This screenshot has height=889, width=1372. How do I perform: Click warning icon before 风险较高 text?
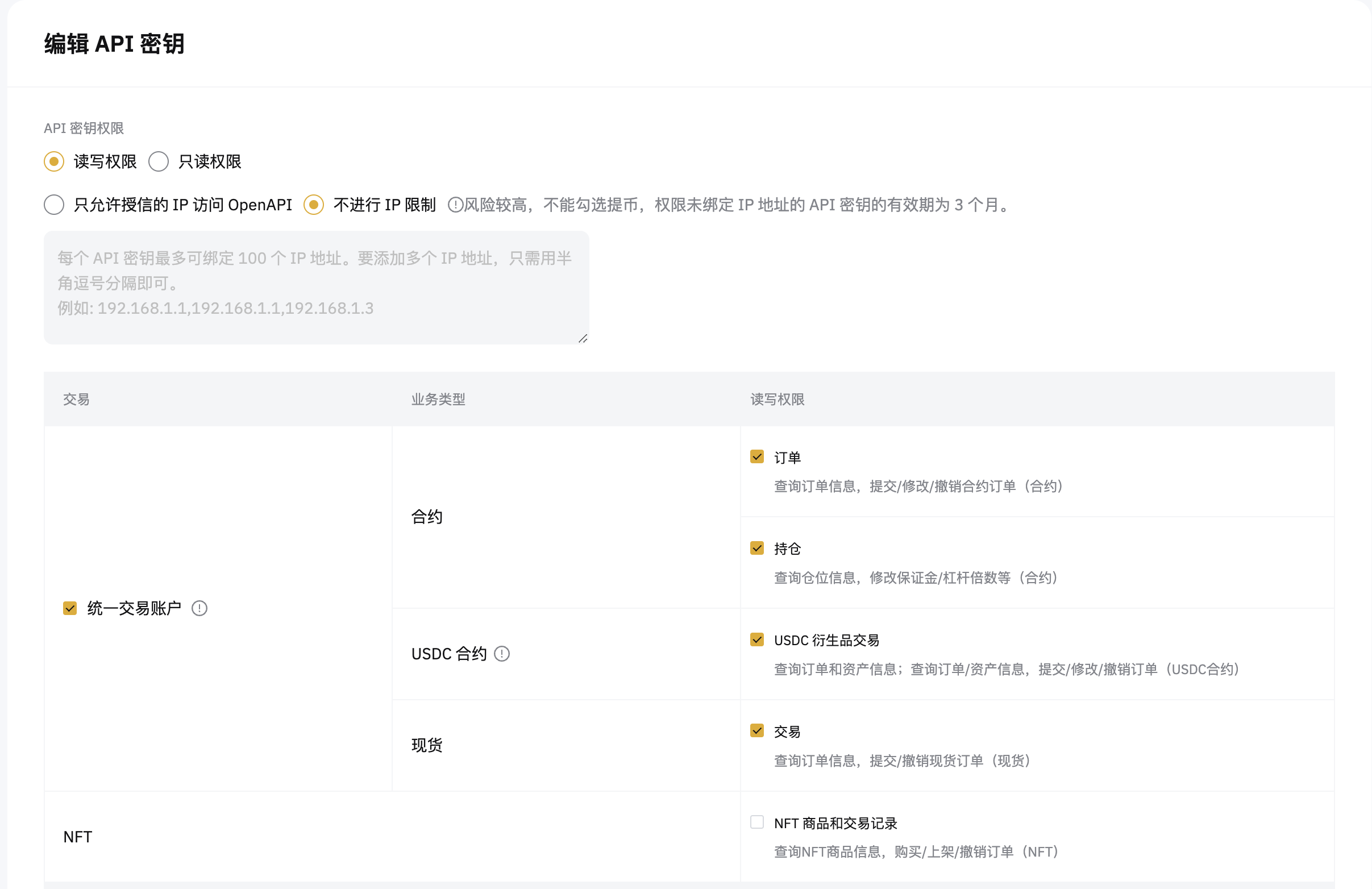click(x=455, y=205)
